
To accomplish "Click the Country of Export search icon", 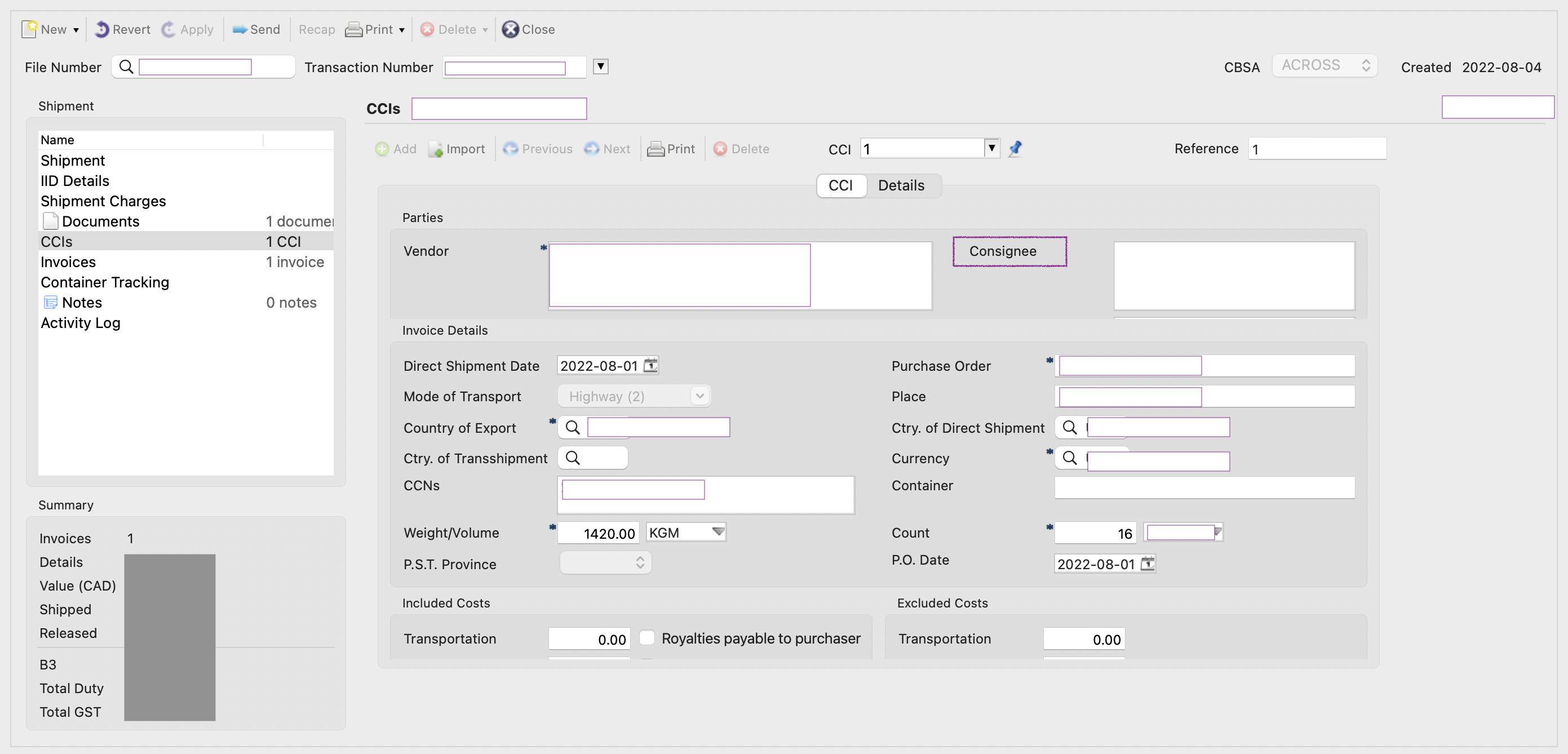I will [x=572, y=427].
